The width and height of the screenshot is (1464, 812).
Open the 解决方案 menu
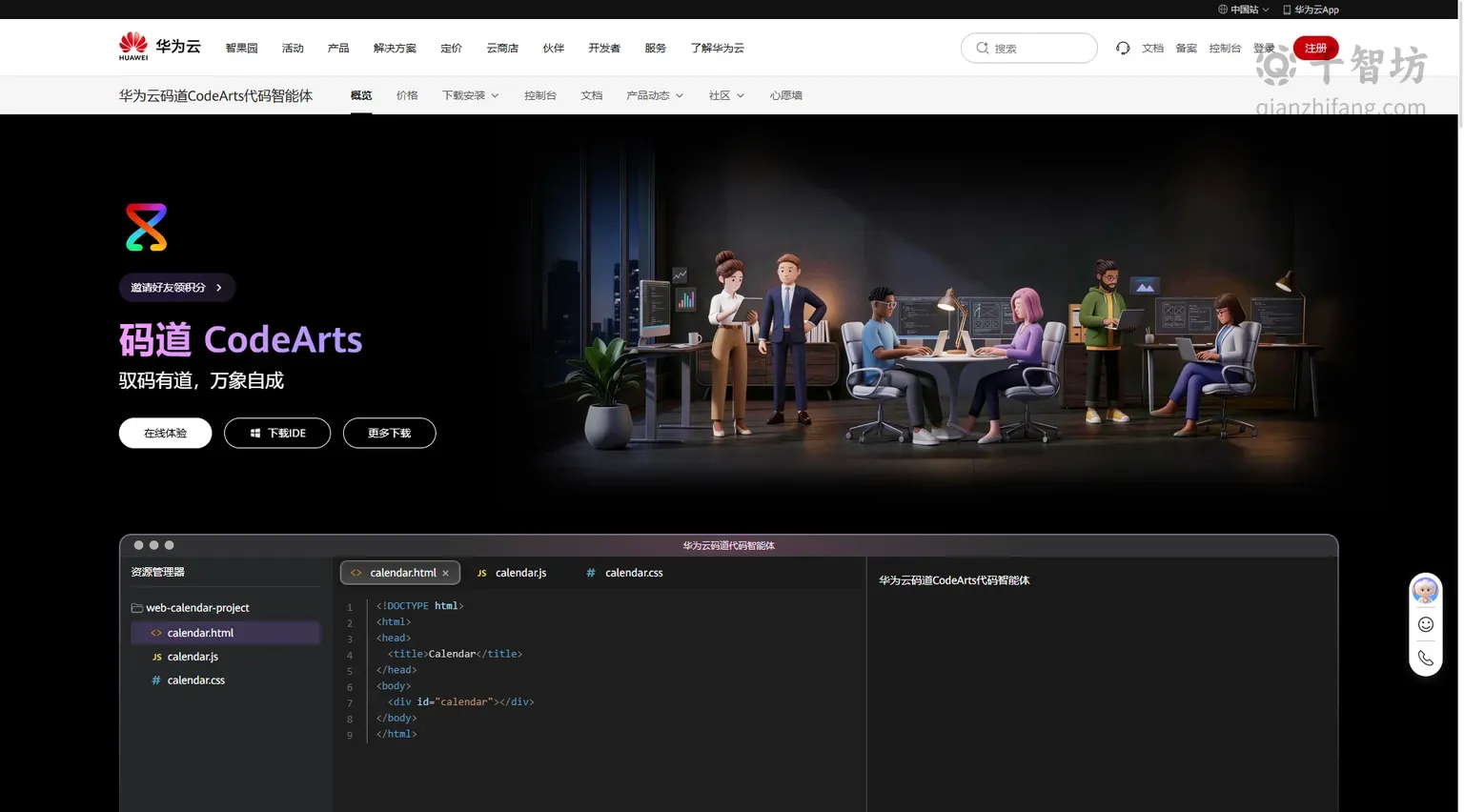[395, 48]
